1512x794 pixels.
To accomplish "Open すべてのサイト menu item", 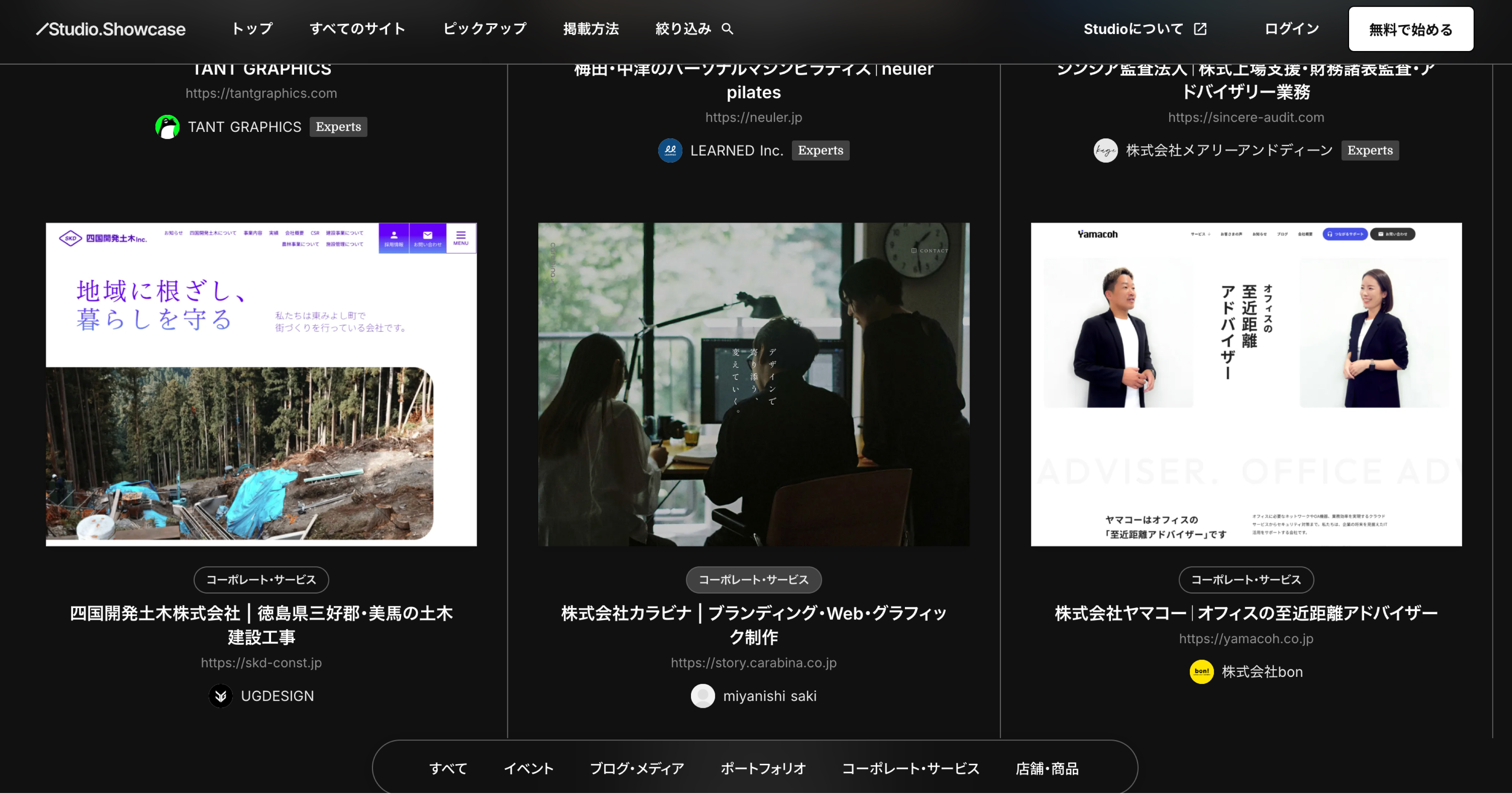I will (358, 29).
